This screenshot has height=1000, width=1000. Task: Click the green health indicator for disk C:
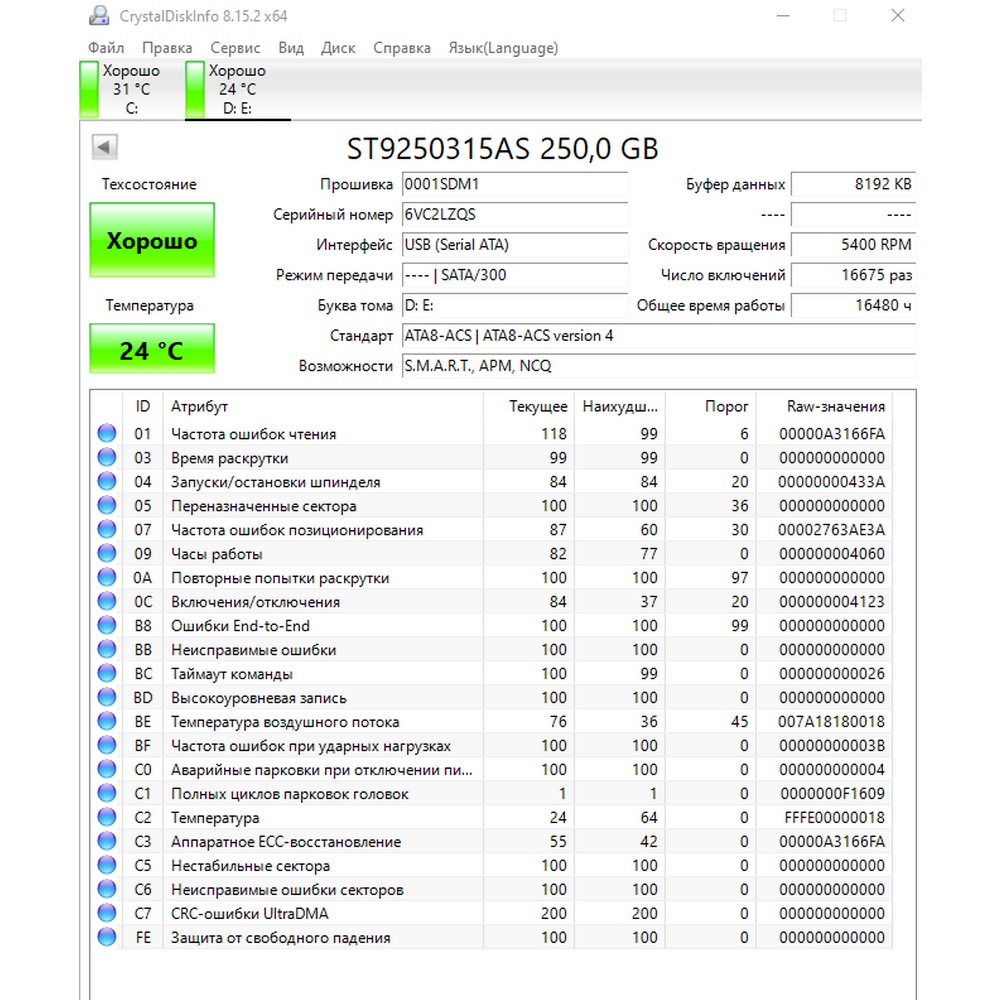click(89, 89)
